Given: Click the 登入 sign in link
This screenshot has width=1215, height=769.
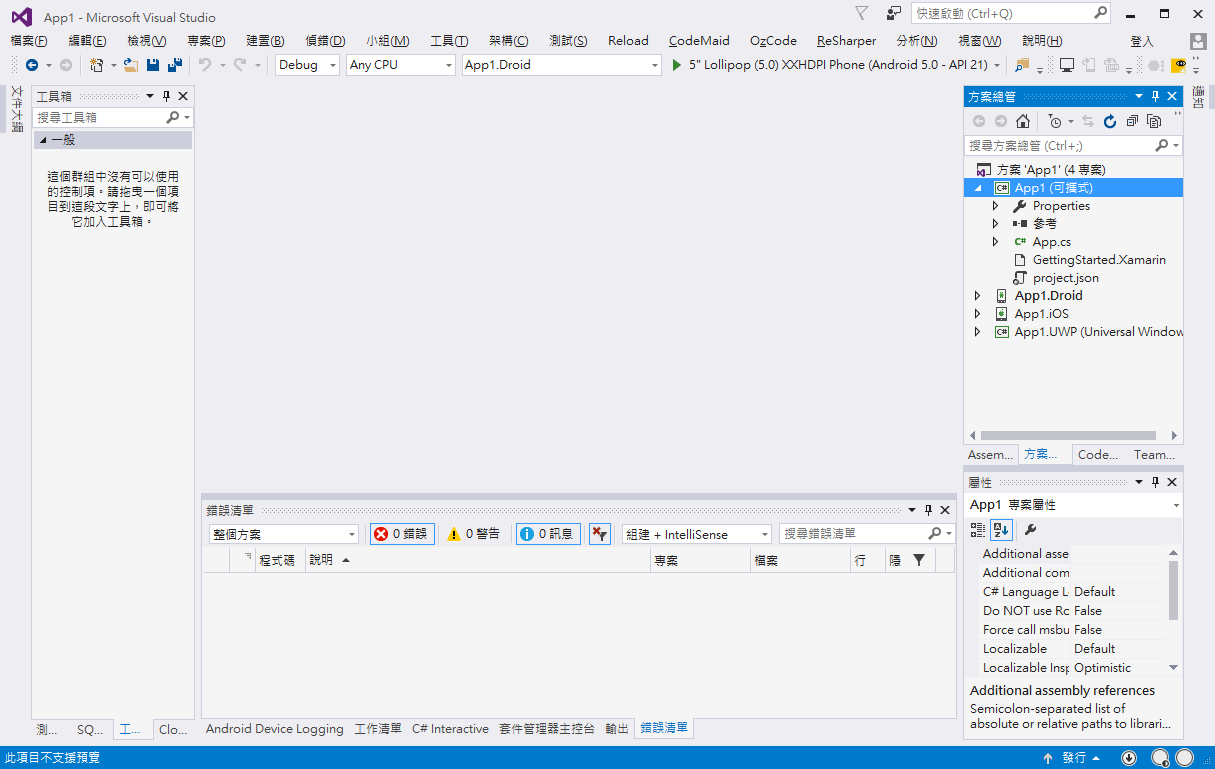Looking at the screenshot, I should point(1142,41).
